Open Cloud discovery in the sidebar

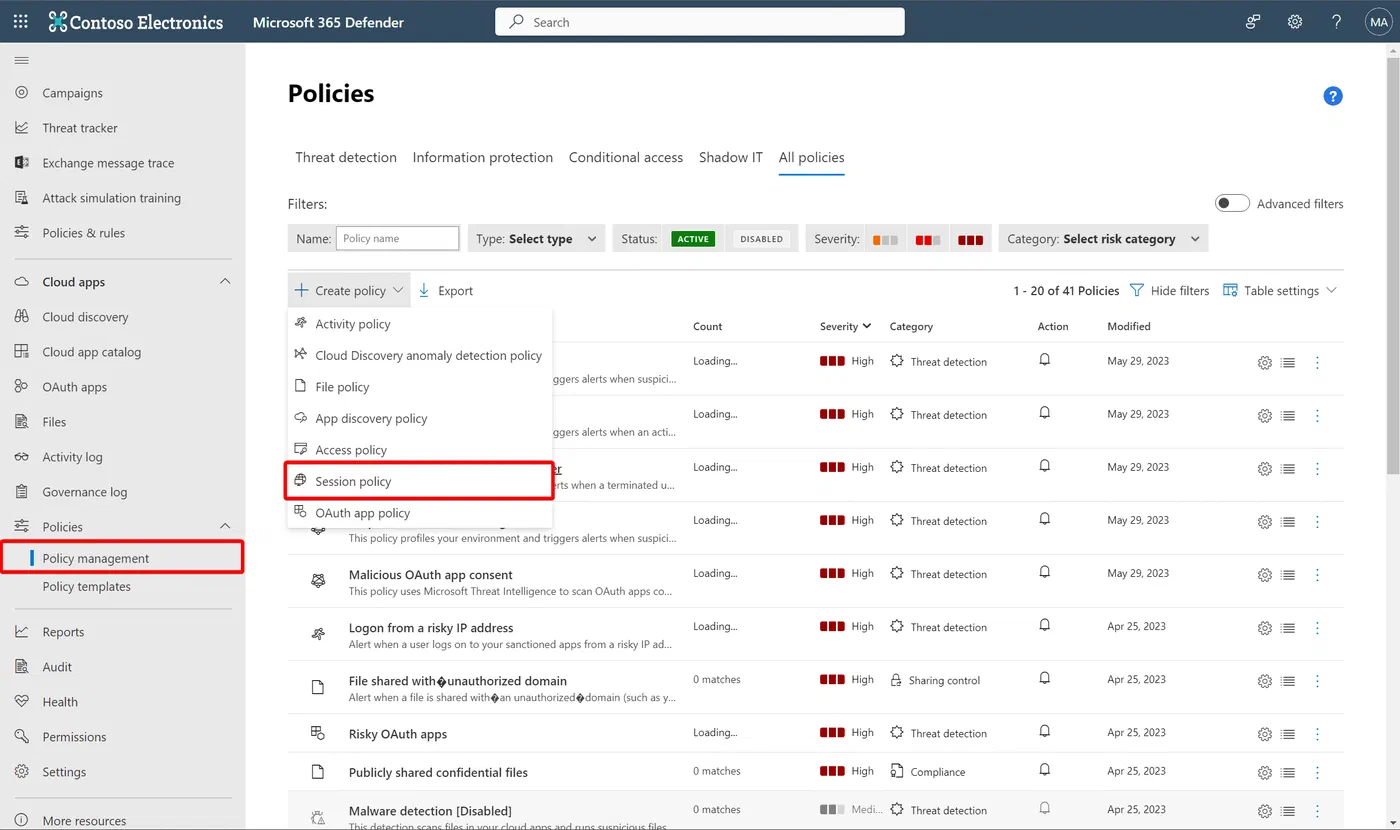point(85,317)
